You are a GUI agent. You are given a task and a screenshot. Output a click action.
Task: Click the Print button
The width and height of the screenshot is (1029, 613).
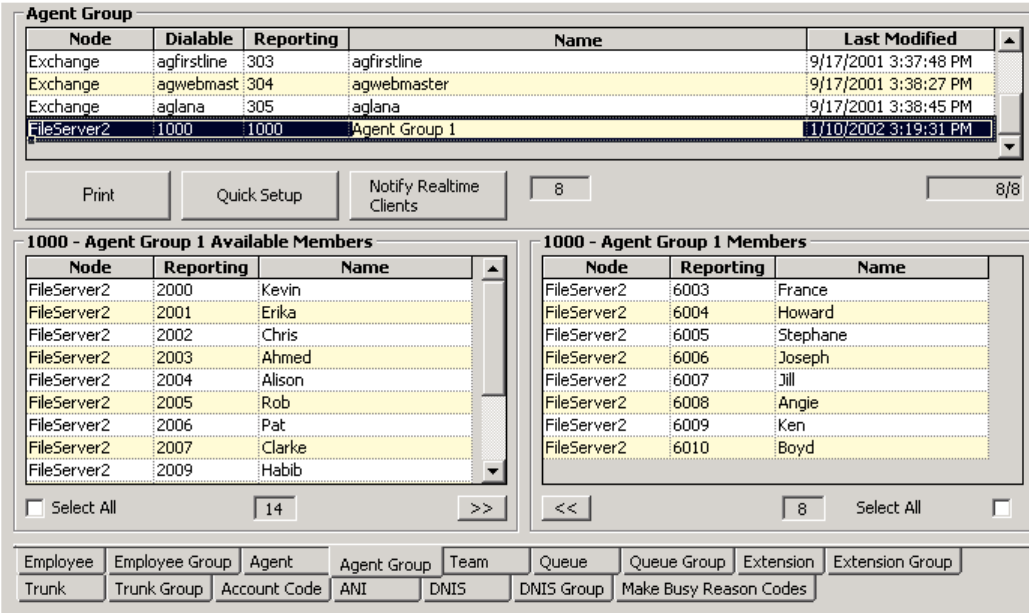tap(98, 195)
